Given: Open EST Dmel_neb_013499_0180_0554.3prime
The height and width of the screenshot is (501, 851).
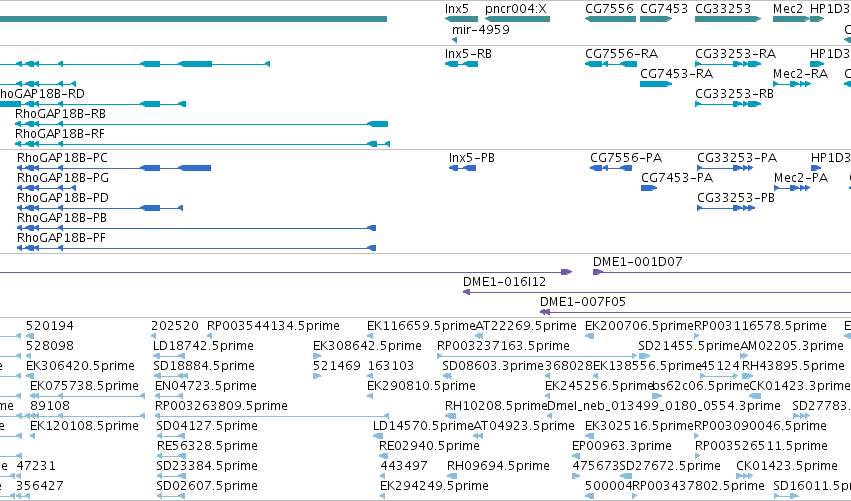Looking at the screenshot, I should pos(664,407).
